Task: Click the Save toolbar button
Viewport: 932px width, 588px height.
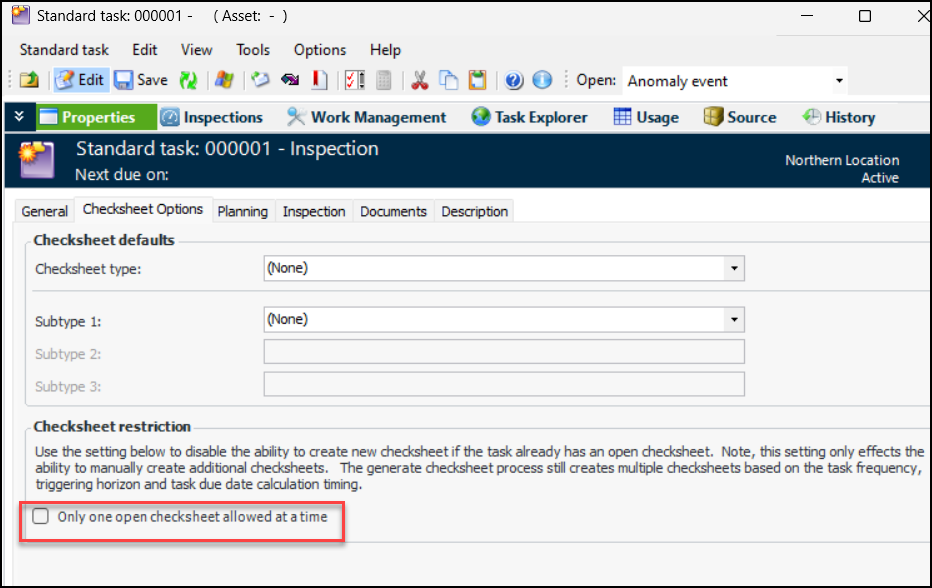Action: pos(140,81)
